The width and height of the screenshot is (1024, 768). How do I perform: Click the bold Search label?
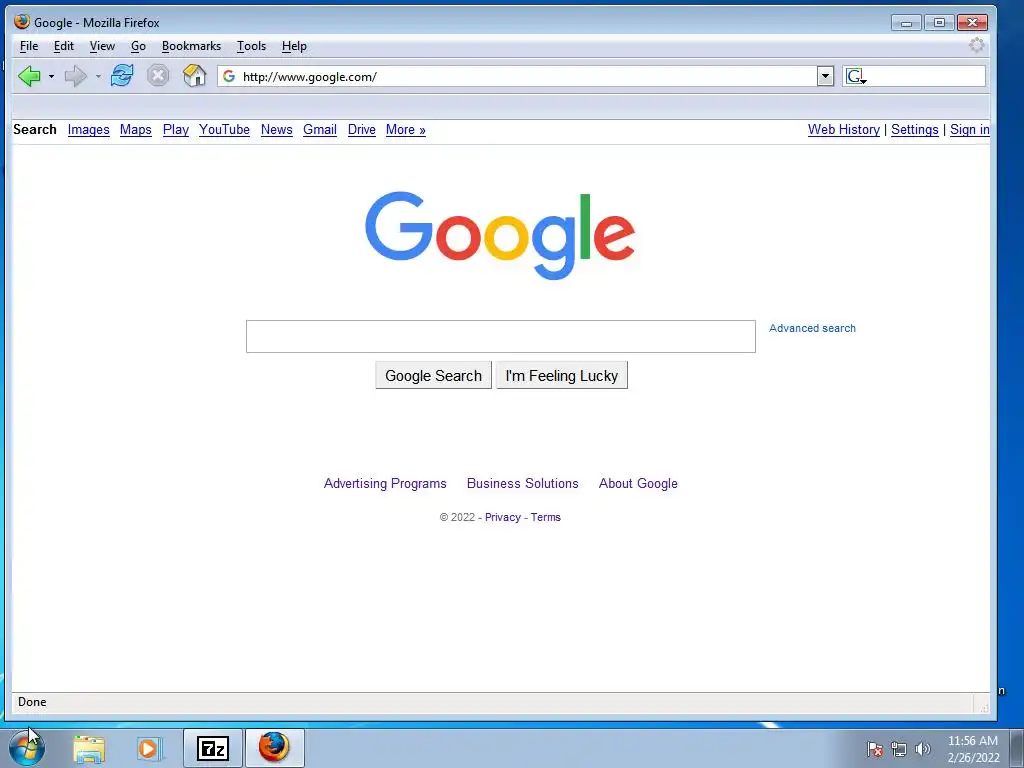click(35, 129)
